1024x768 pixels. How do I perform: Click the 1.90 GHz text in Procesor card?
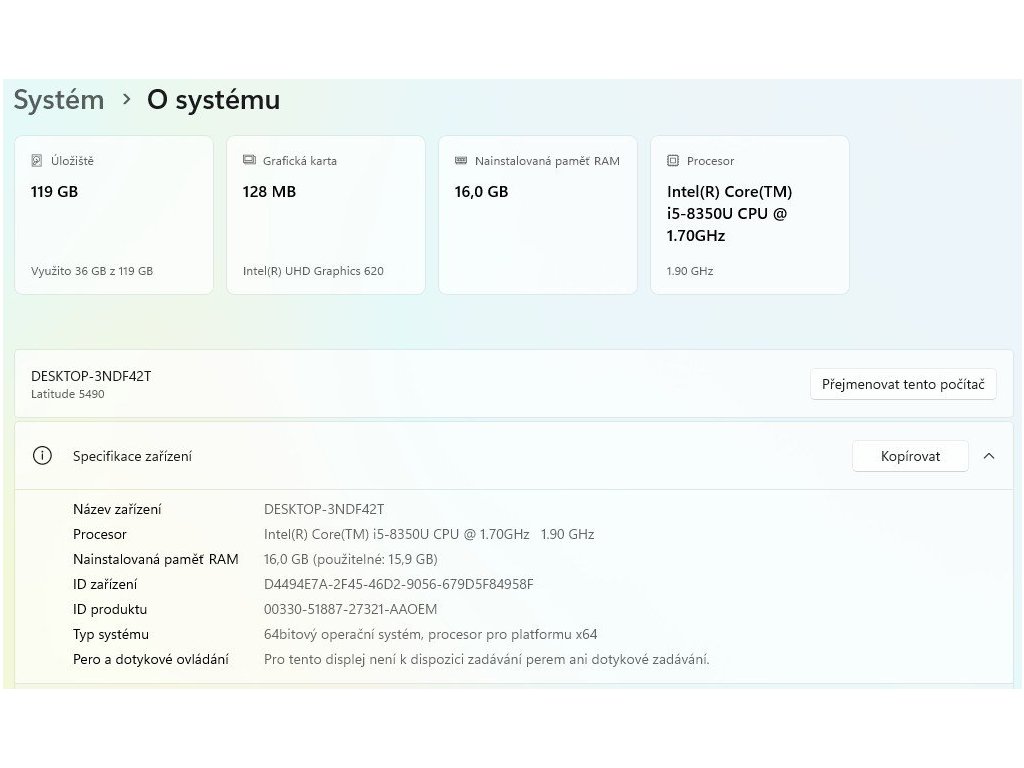[690, 271]
